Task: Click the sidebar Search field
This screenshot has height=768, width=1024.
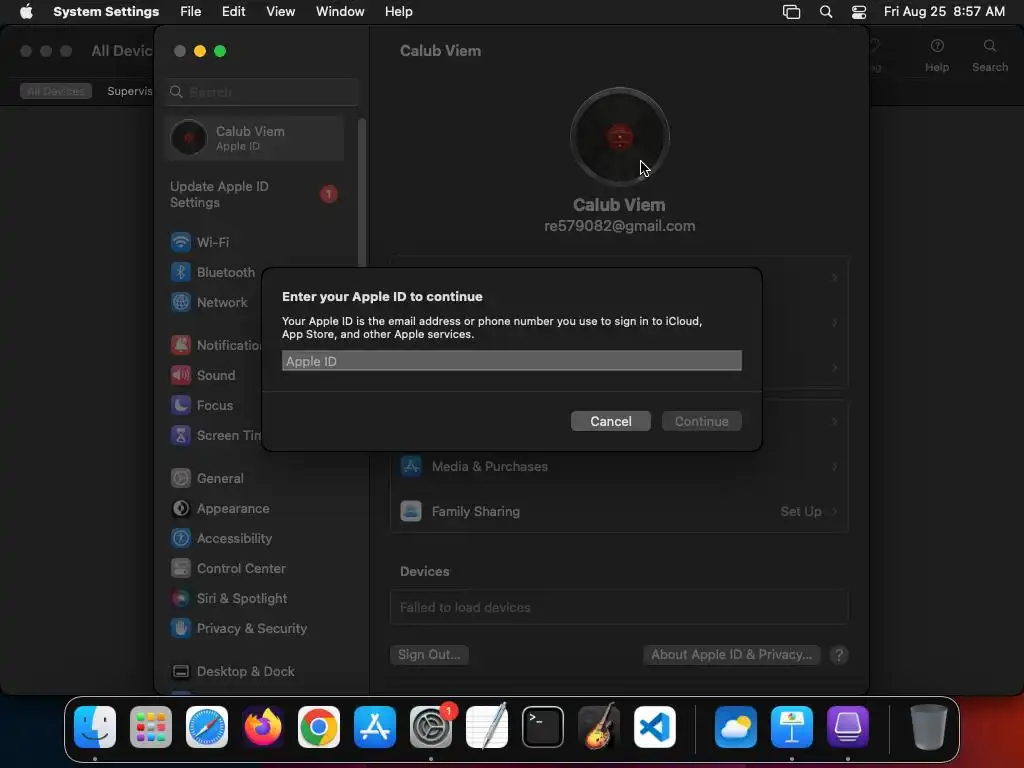Action: (263, 91)
